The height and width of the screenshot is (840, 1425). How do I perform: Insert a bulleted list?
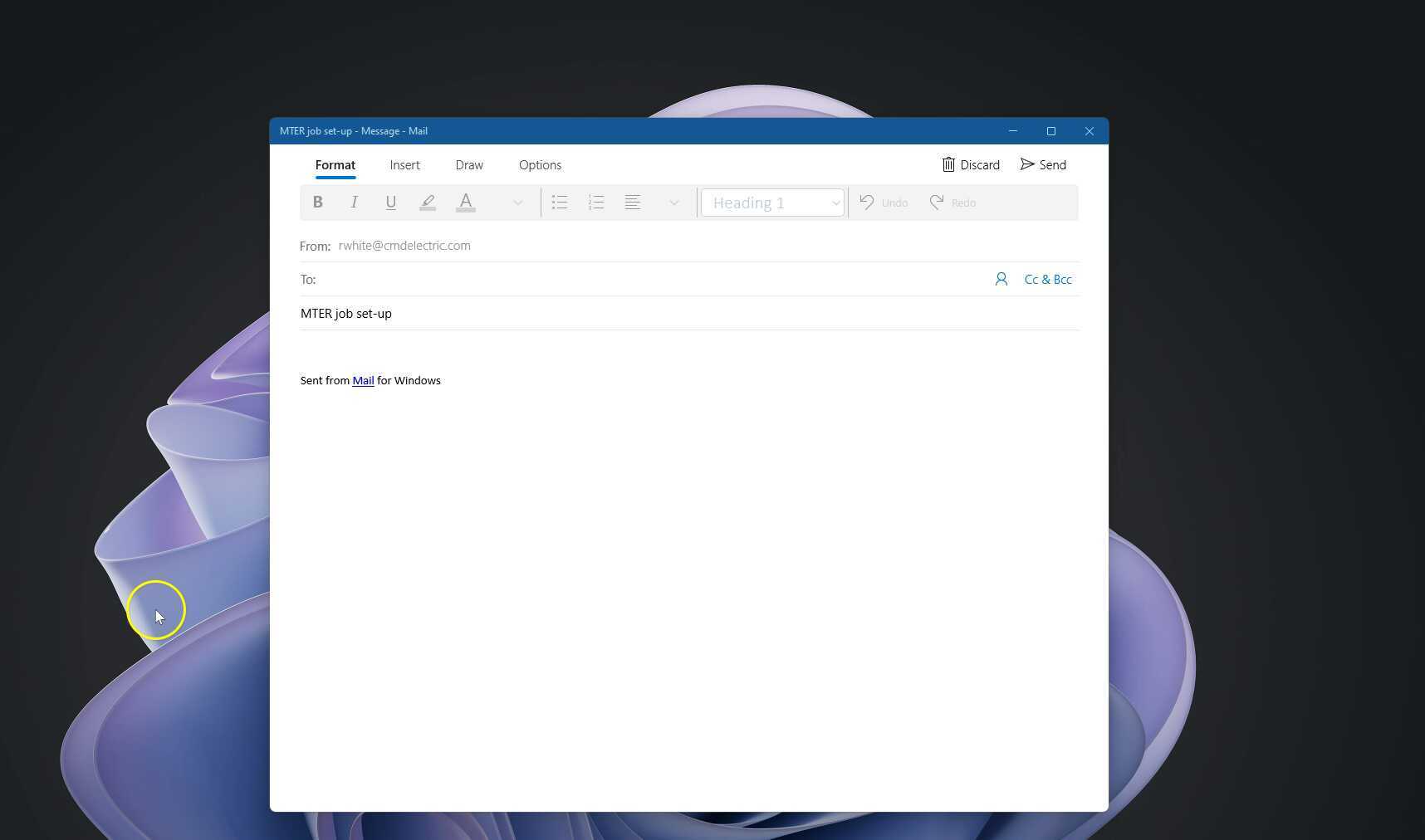pos(560,203)
